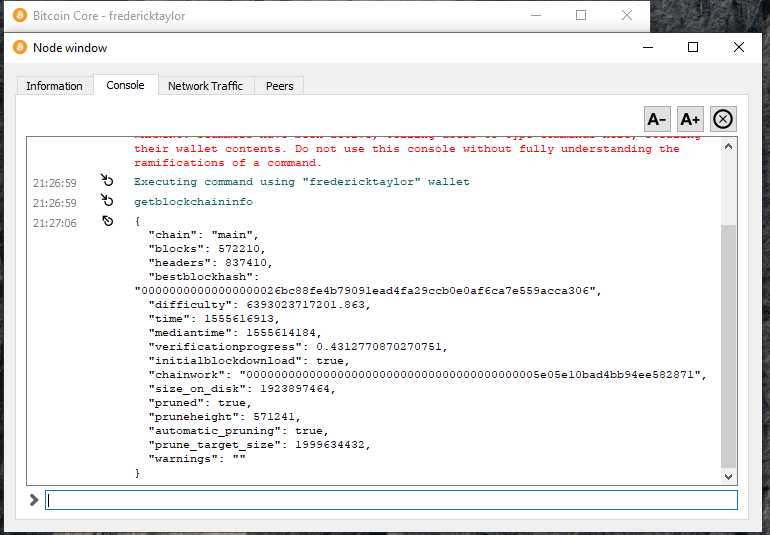770x535 pixels.
Task: Increase console font size with A+ button
Action: pos(690,119)
